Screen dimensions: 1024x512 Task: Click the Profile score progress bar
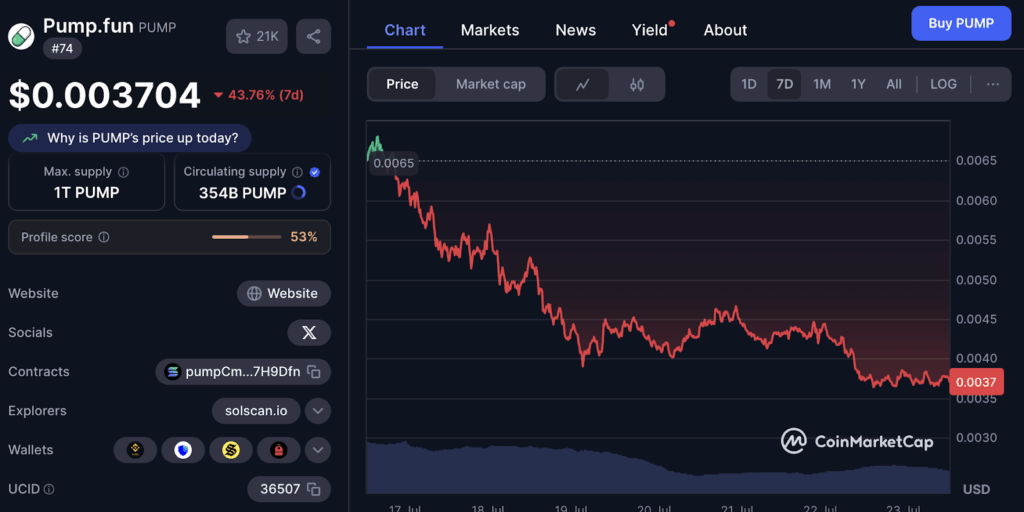246,237
